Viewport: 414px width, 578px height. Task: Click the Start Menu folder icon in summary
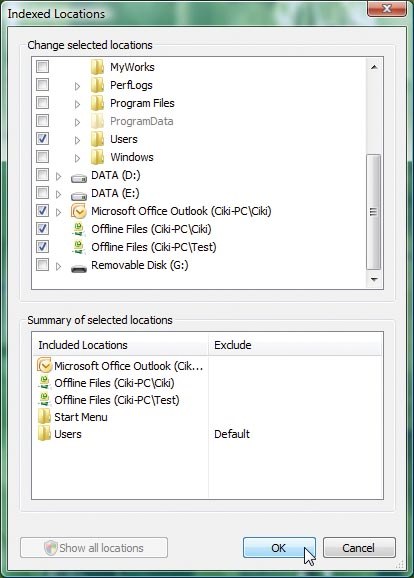click(44, 417)
